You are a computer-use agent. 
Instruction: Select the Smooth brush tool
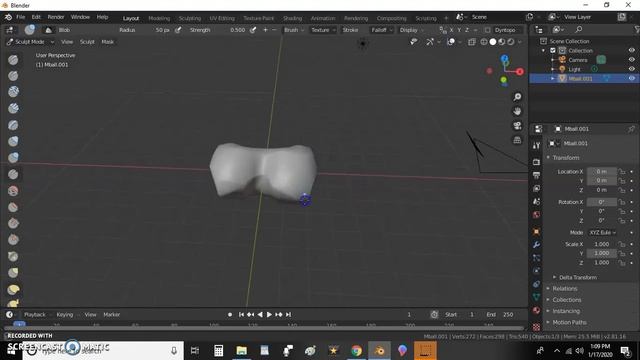[13, 191]
